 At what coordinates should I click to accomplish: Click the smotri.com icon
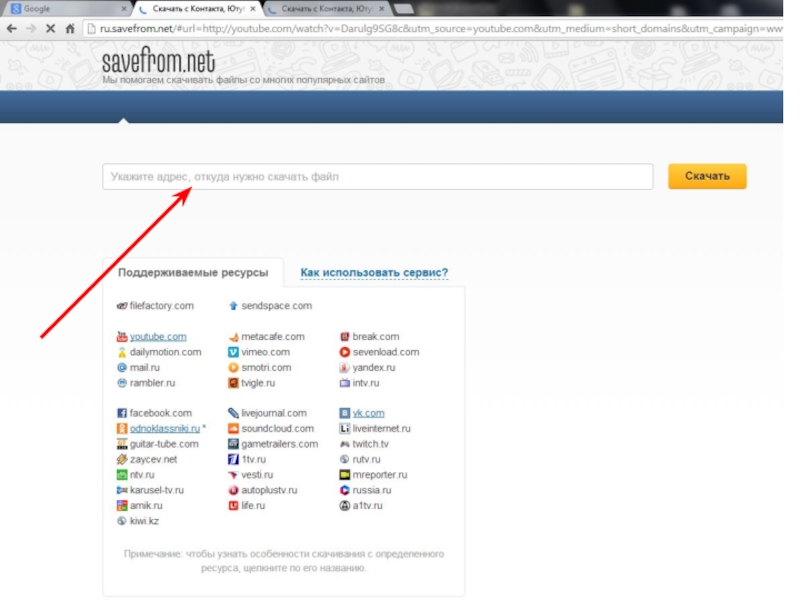pos(233,367)
